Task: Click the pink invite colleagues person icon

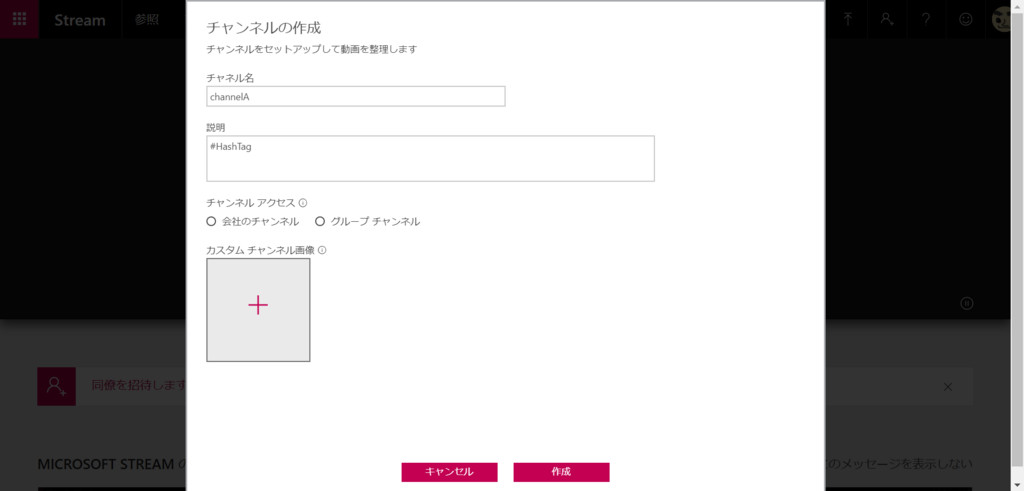Action: click(57, 387)
